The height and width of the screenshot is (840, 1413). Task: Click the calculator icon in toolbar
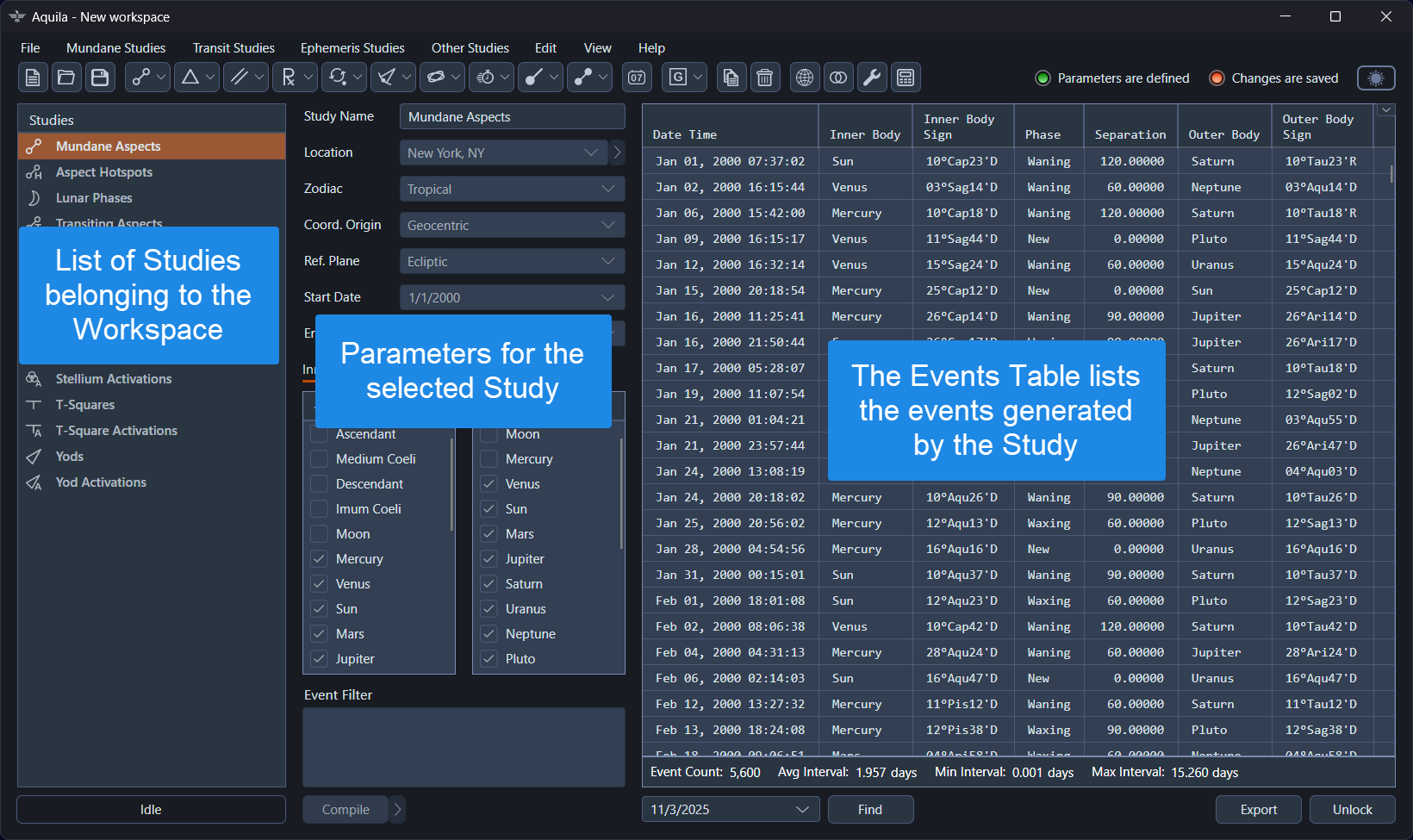point(906,78)
